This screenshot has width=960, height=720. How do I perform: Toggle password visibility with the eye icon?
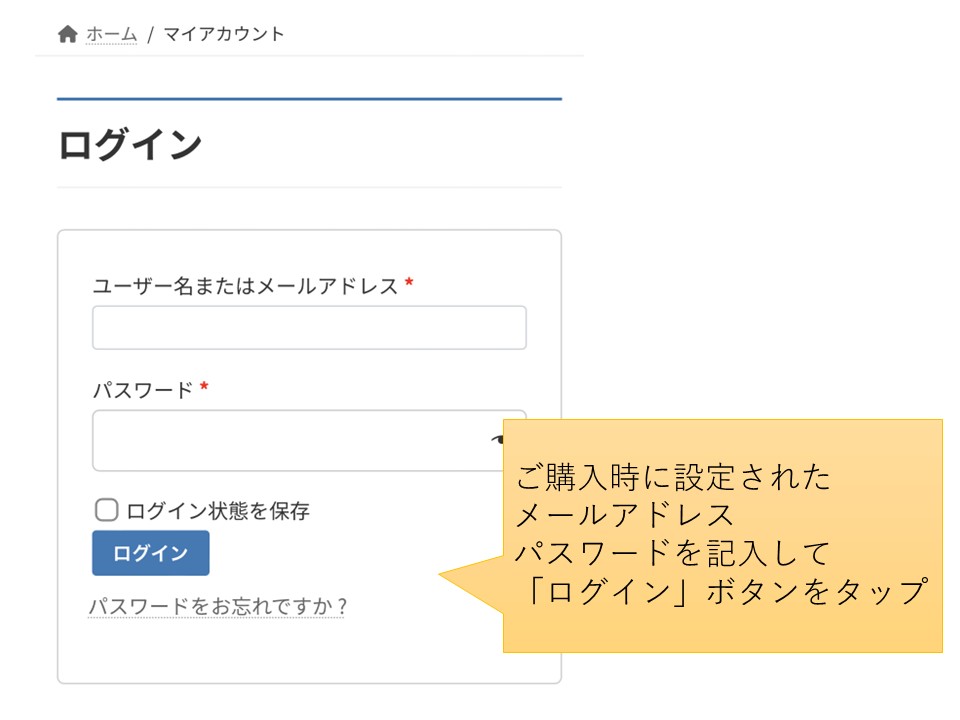pyautogui.click(x=497, y=439)
